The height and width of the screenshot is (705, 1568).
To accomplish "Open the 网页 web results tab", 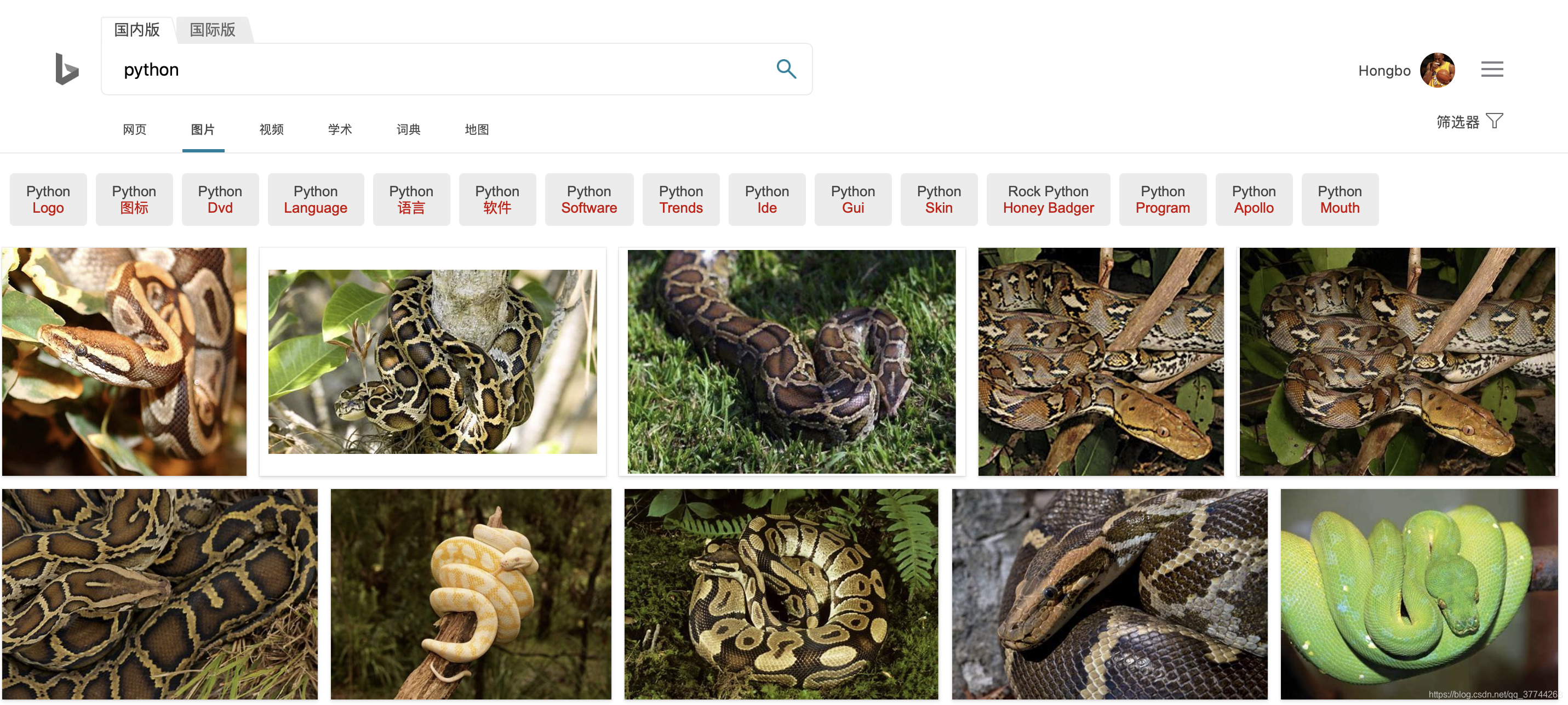I will pyautogui.click(x=135, y=129).
